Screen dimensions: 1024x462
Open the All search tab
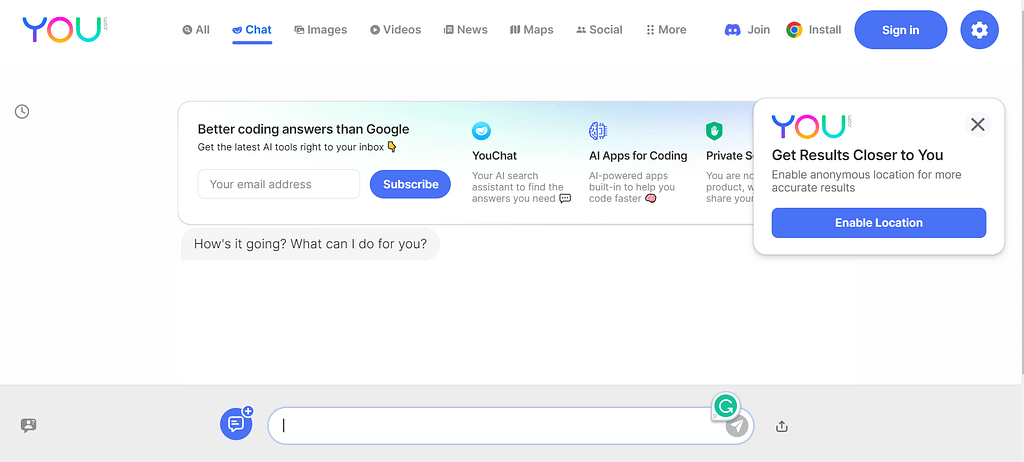pos(196,29)
